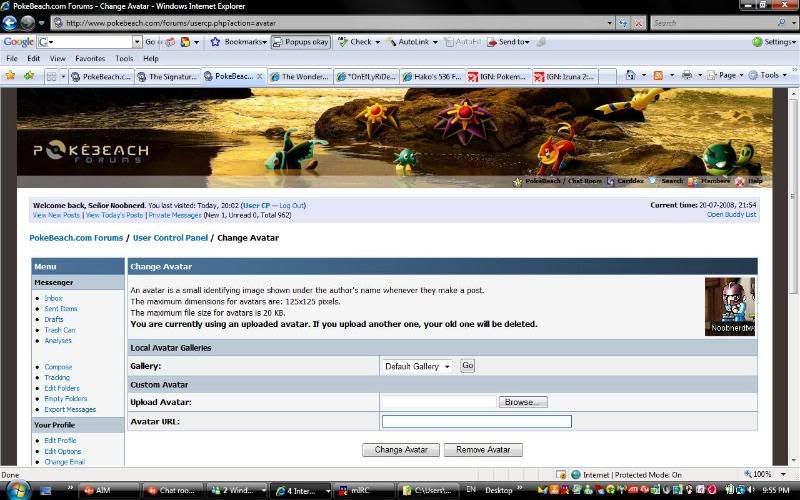Switch to Hako's 536 F... tab

tap(432, 77)
